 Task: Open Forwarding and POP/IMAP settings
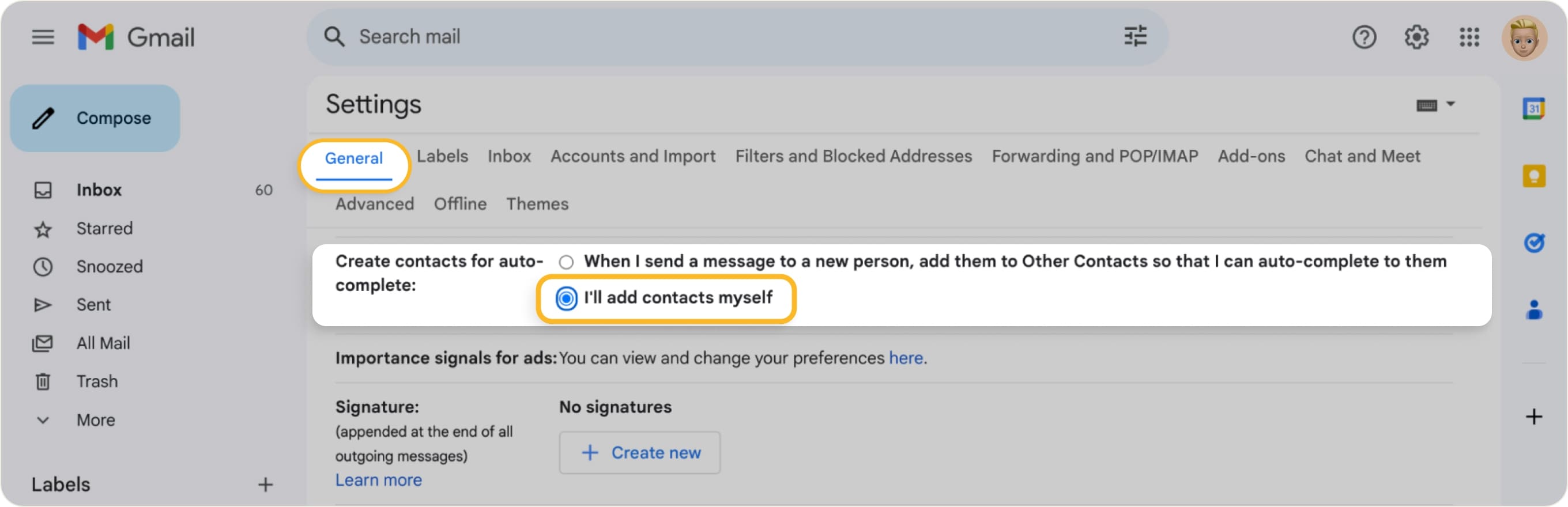[1095, 157]
